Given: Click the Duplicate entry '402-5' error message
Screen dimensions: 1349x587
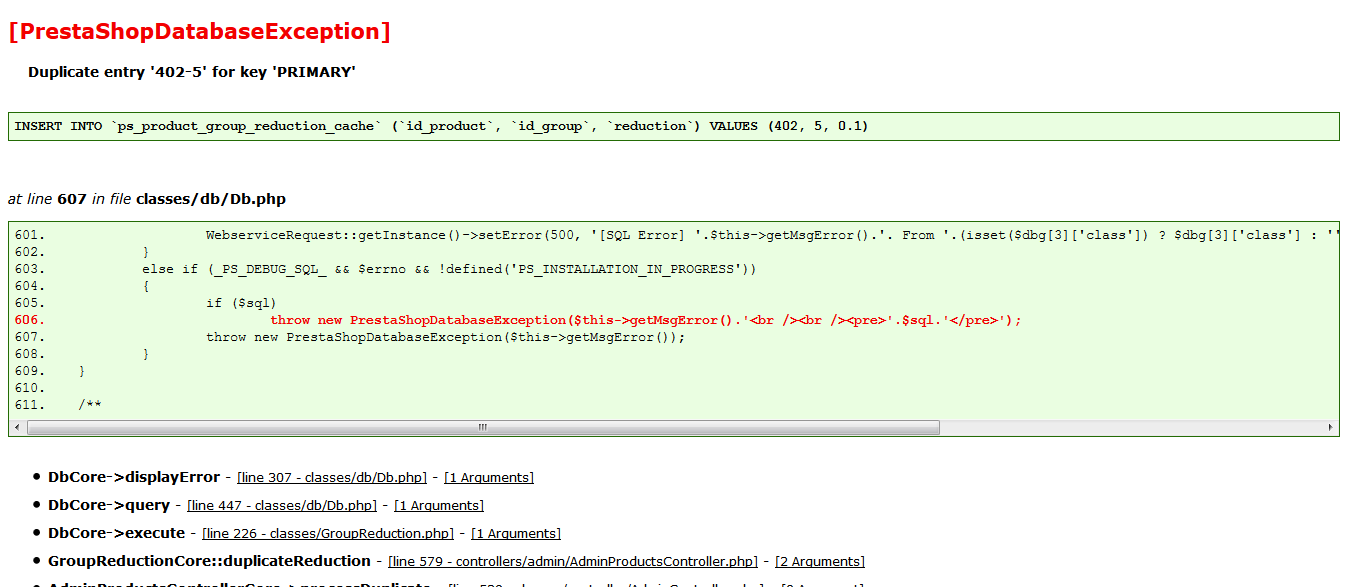Looking at the screenshot, I should 192,72.
